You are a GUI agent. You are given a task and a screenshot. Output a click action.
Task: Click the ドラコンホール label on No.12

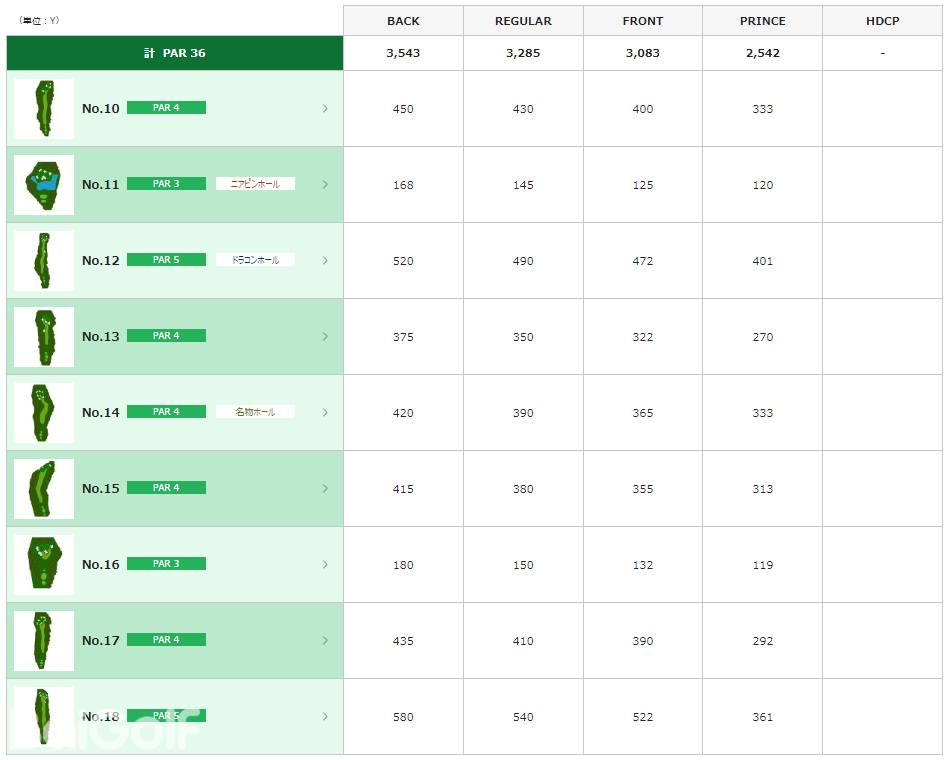(255, 260)
